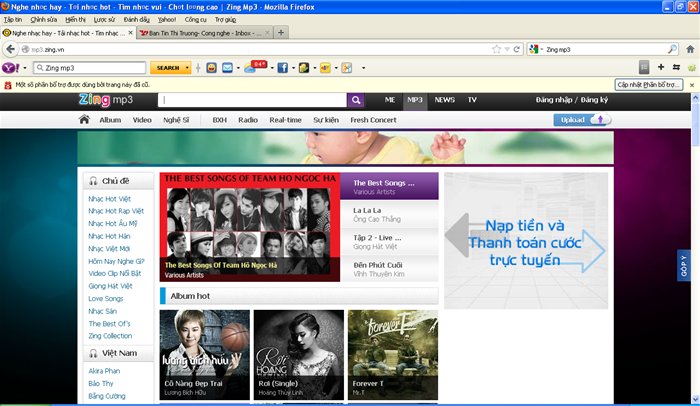Viewport: 700px width, 406px height.
Task: Select the TV tab in Zing header
Action: [472, 100]
